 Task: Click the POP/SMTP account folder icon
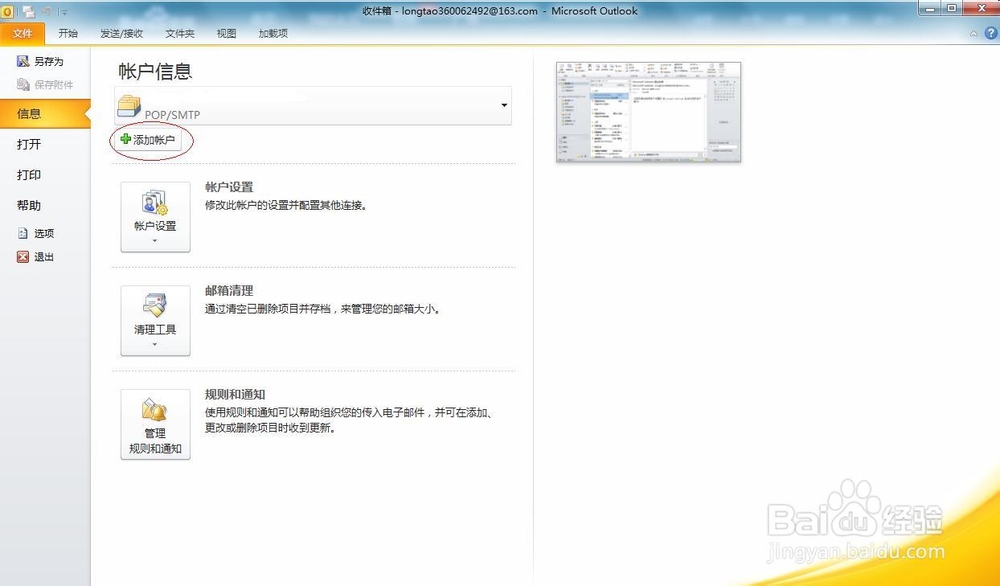pos(129,106)
